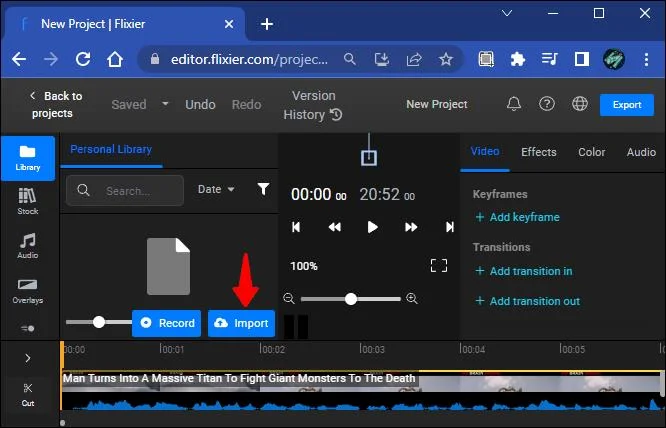Click the Export button
Viewport: 666px width, 428px height.
pos(626,105)
